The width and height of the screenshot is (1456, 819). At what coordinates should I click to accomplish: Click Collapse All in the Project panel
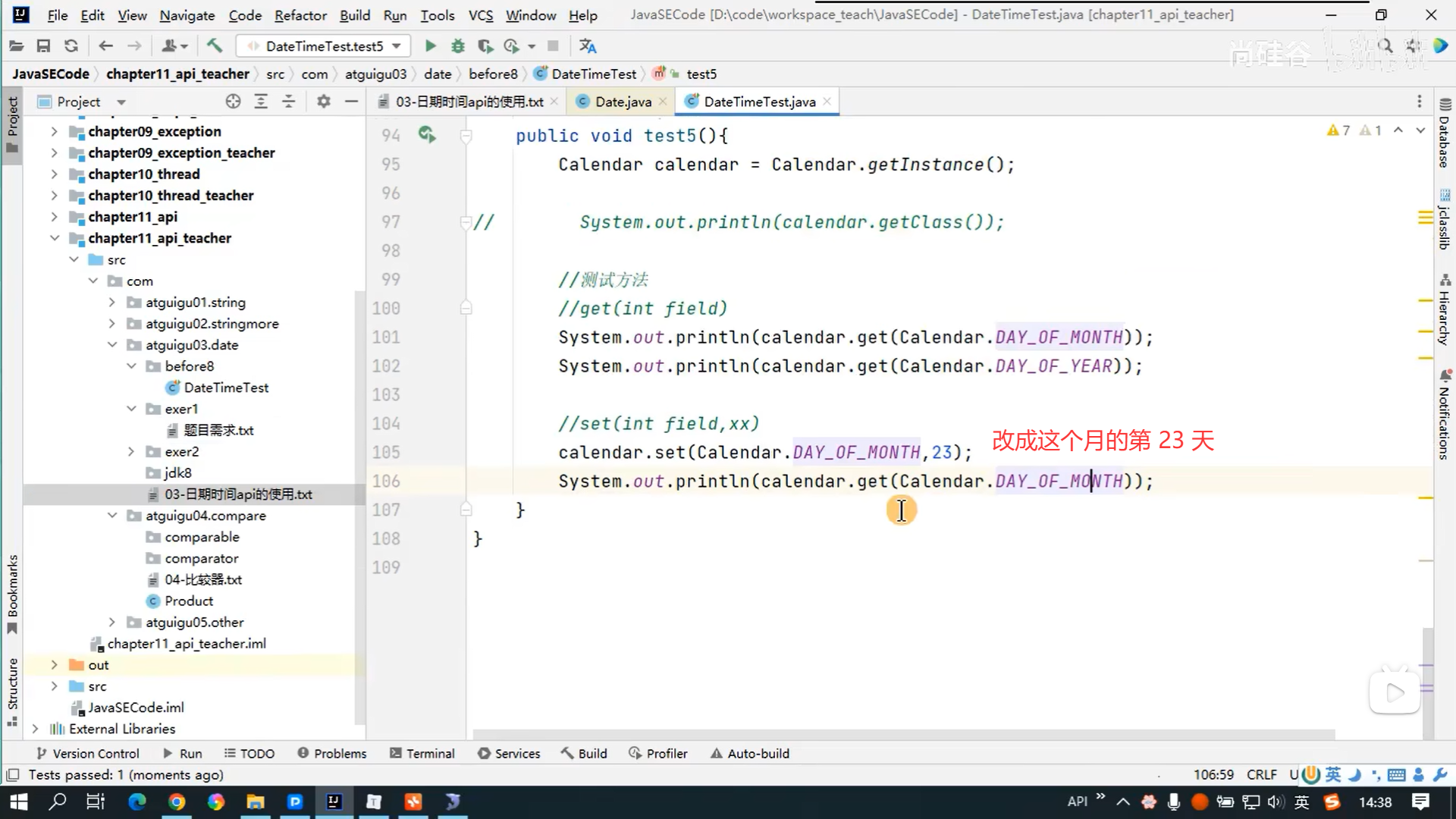tap(288, 102)
